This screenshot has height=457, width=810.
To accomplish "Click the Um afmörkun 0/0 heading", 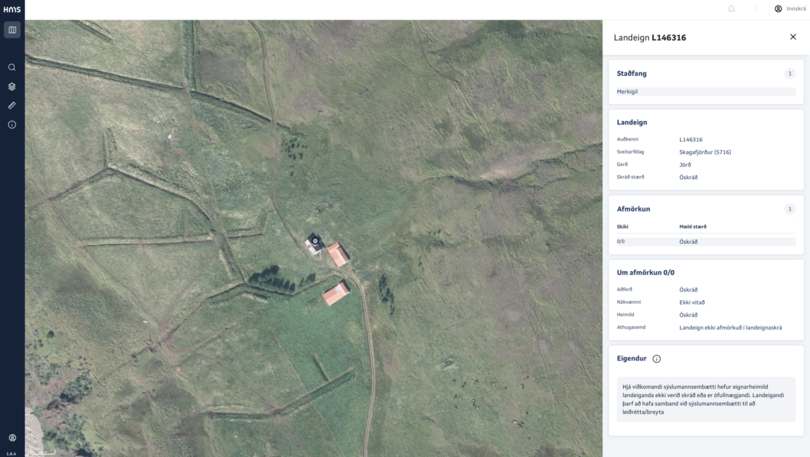I will click(645, 273).
